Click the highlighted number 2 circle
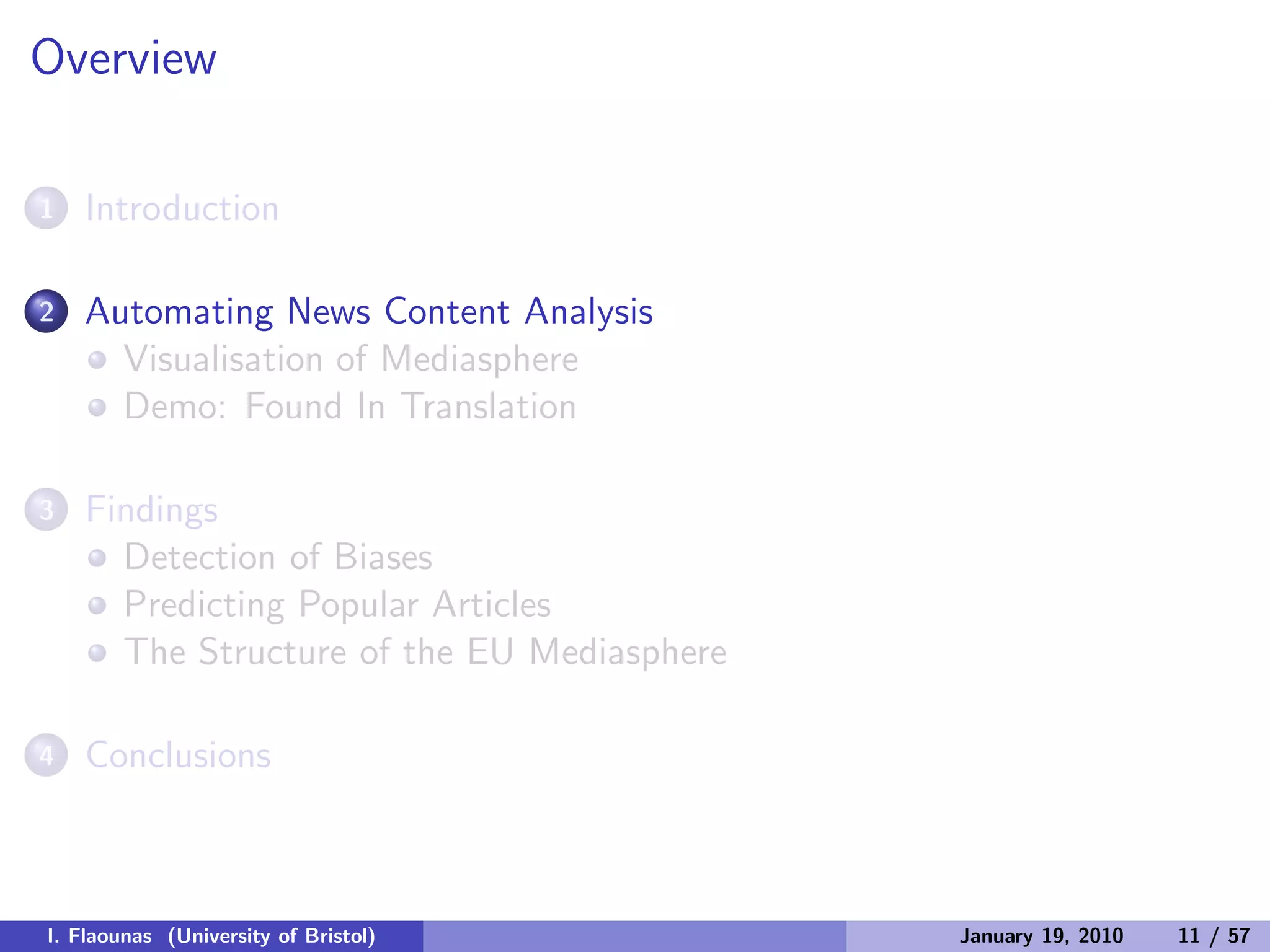Image resolution: width=1270 pixels, height=952 pixels. tap(46, 311)
